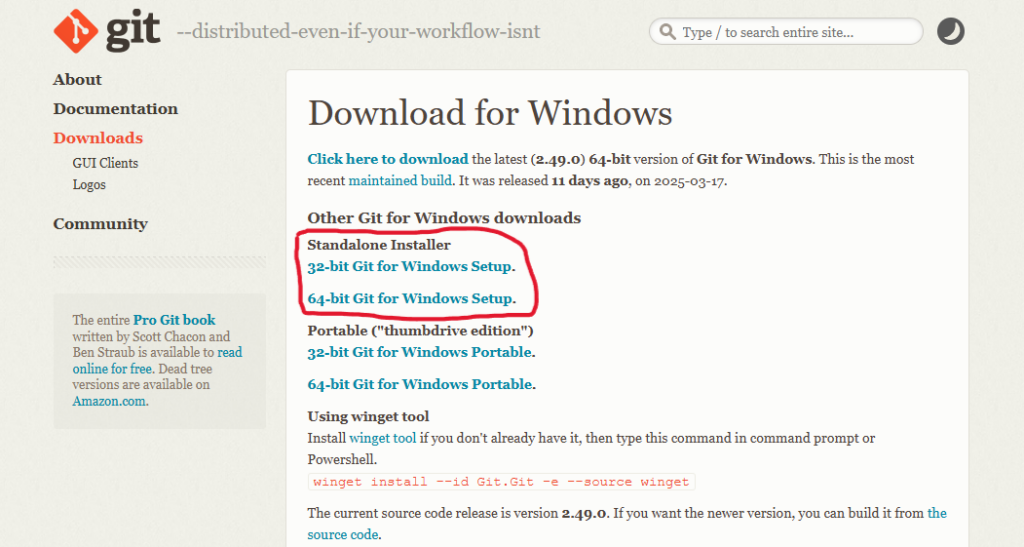Click the git wordmark text
This screenshot has height=547, width=1024.
click(133, 31)
